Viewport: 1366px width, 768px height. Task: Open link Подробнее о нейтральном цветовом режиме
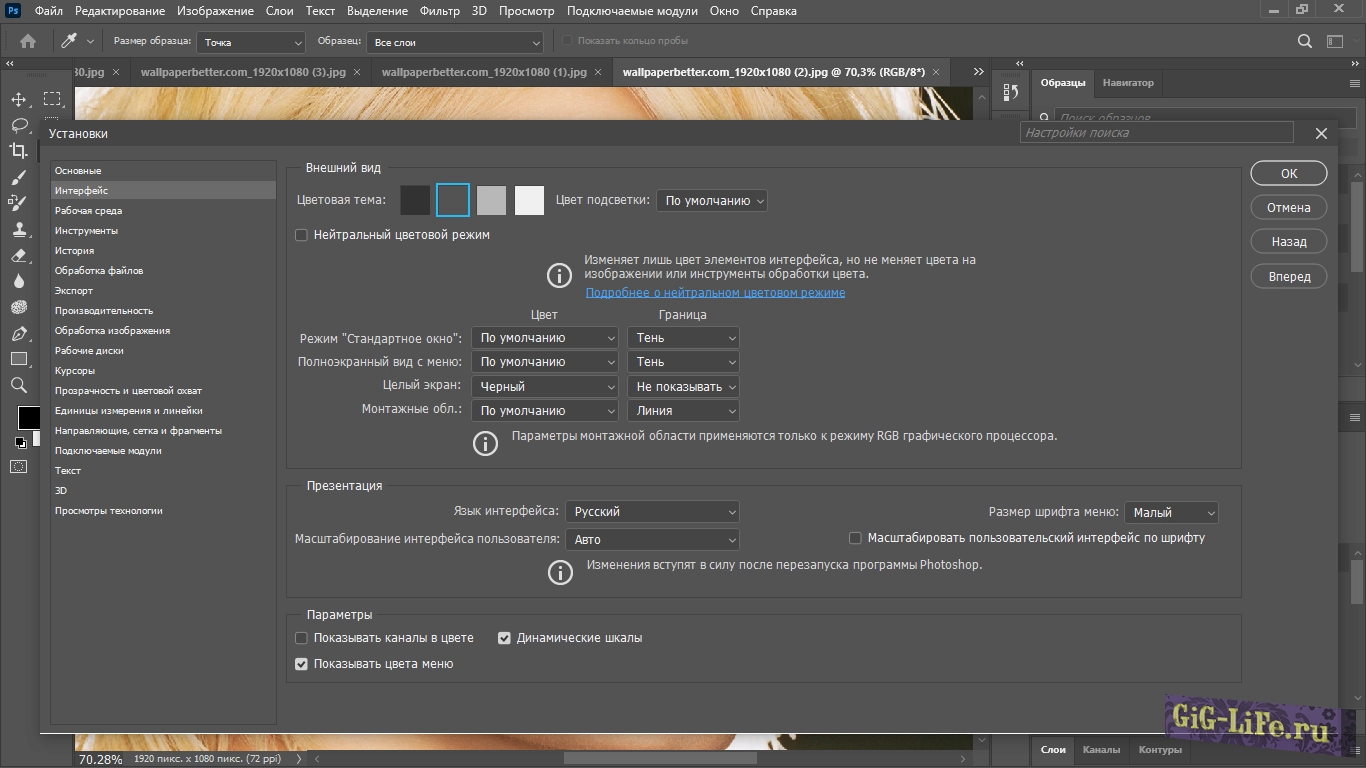pos(715,293)
